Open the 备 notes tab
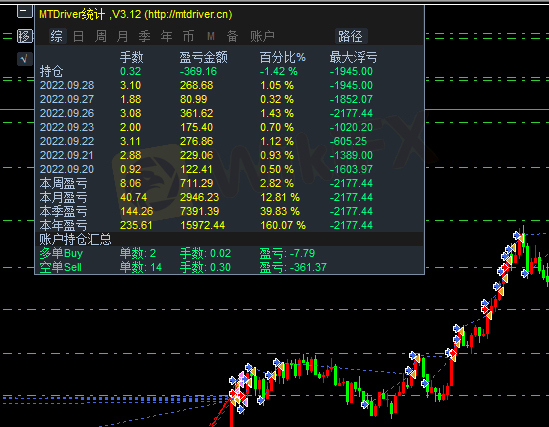The height and width of the screenshot is (427, 549). pos(232,36)
